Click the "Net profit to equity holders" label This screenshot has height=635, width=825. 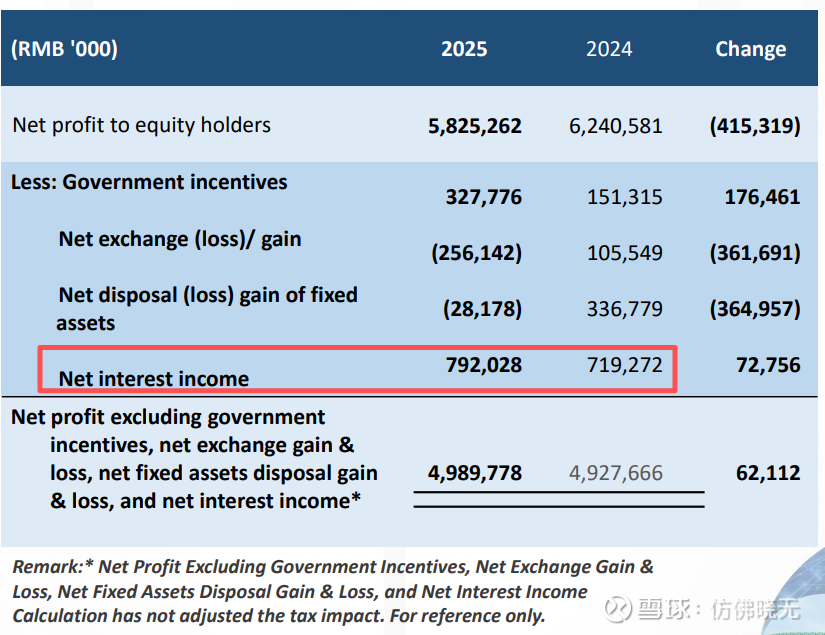click(142, 125)
